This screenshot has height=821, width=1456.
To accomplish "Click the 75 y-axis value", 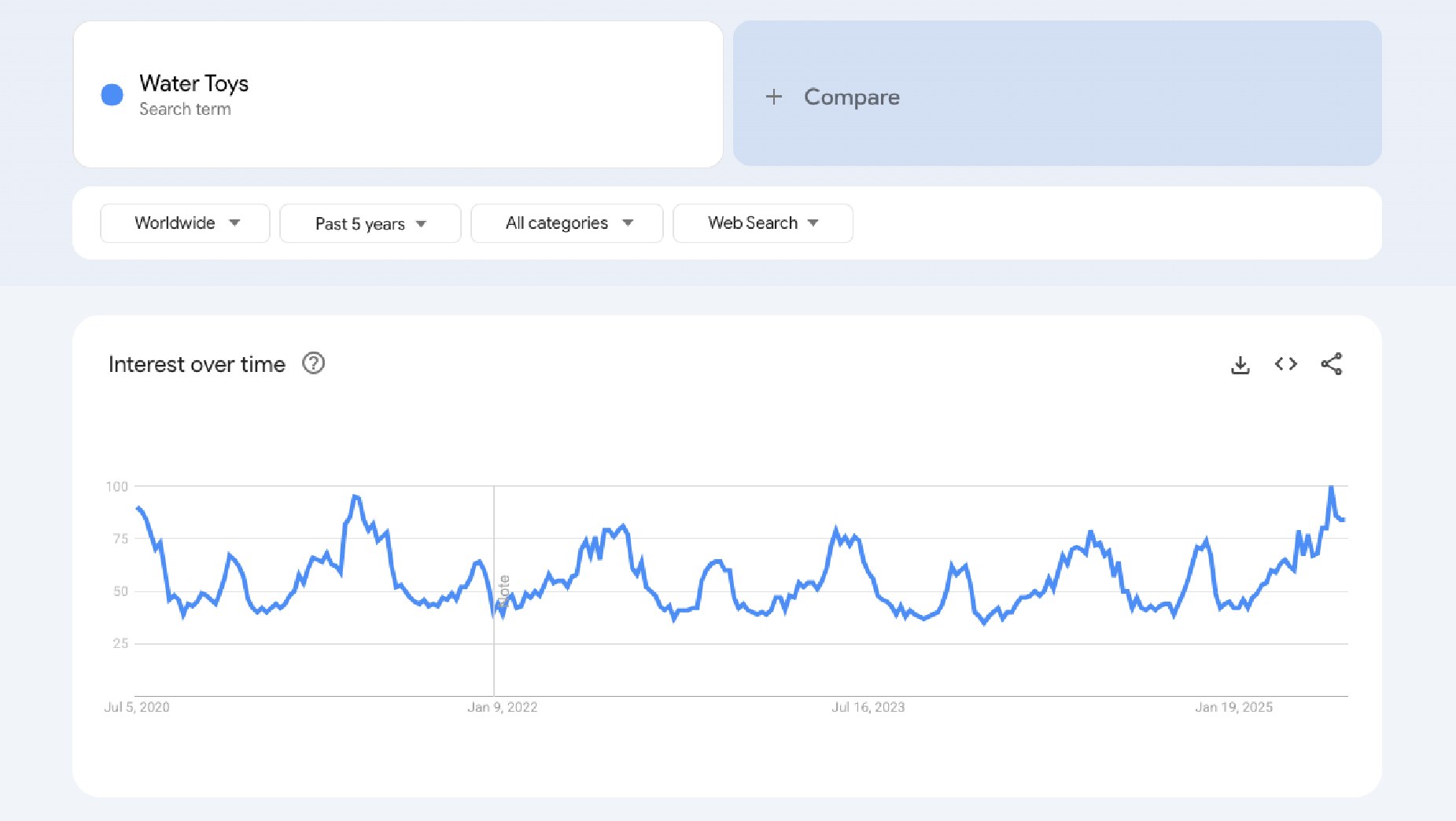I will click(x=120, y=539).
